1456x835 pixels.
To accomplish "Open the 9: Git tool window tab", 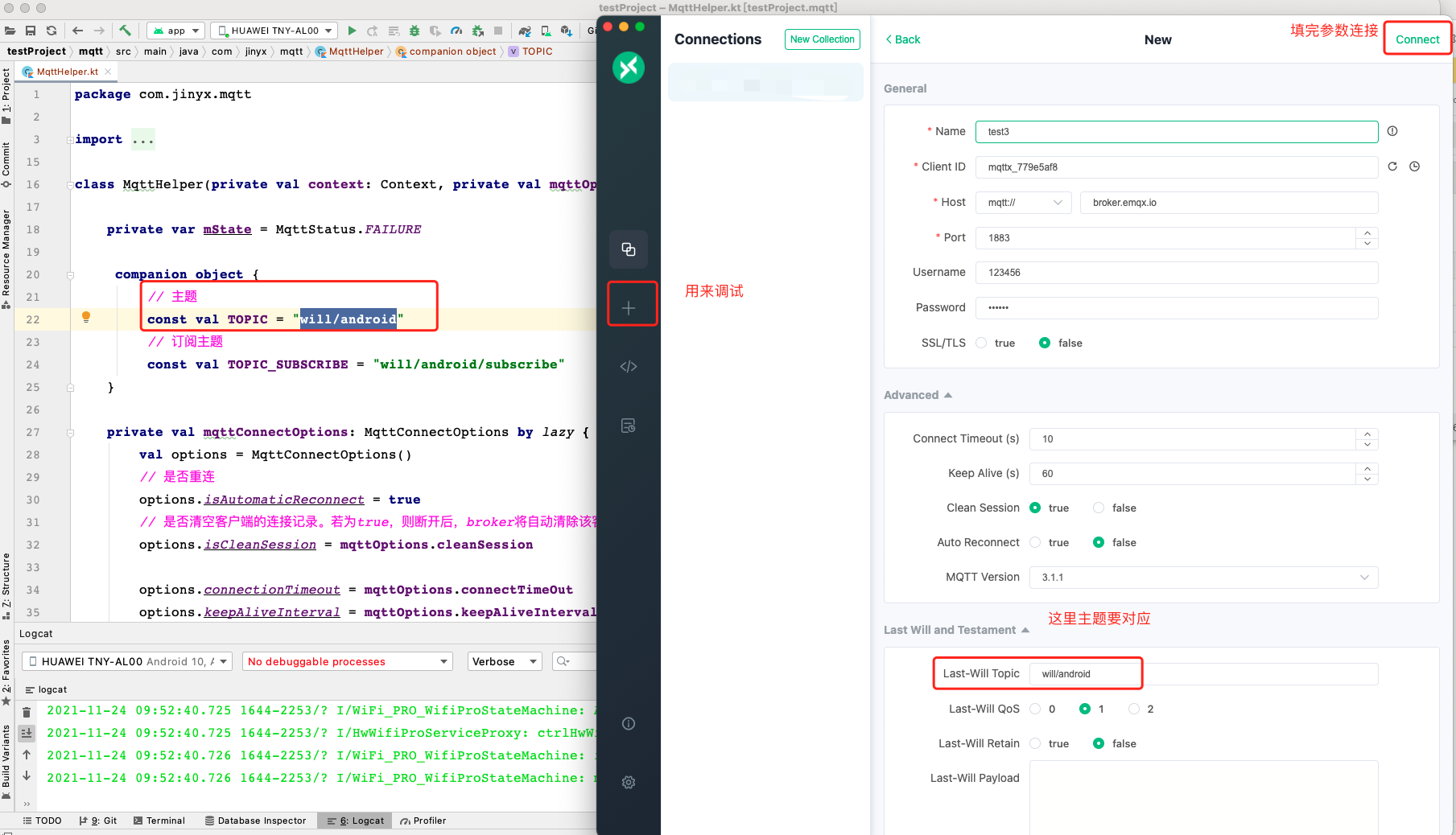I will tap(98, 821).
